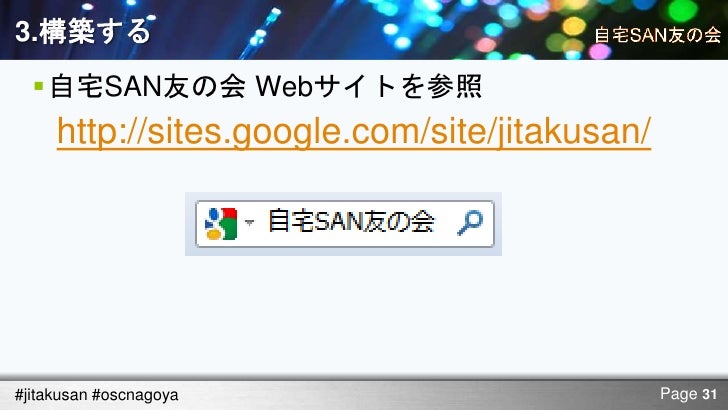The image size is (728, 410).
Task: Click the page number 31
Action: point(709,394)
